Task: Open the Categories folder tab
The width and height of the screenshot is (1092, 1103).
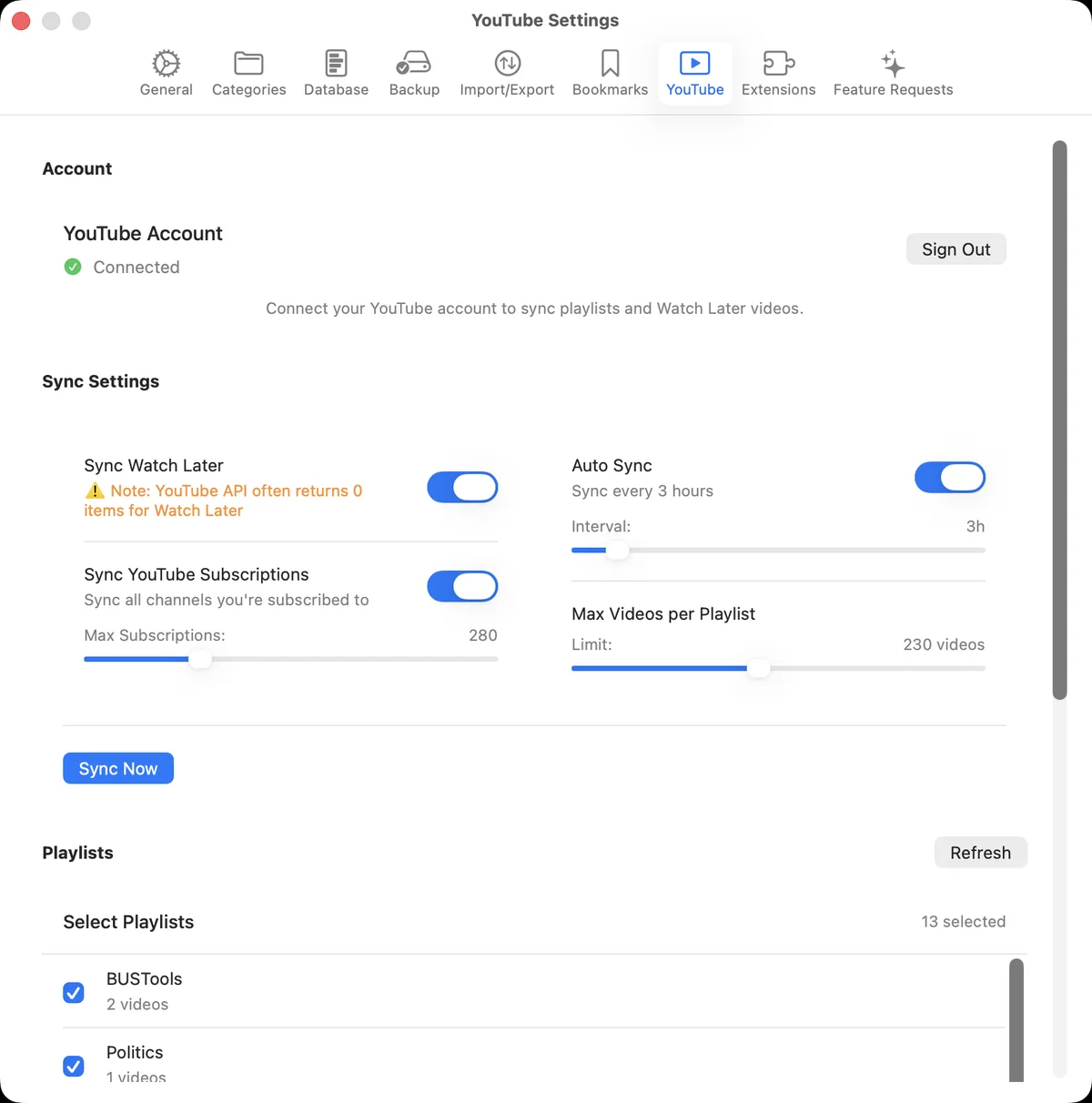Action: tap(248, 74)
